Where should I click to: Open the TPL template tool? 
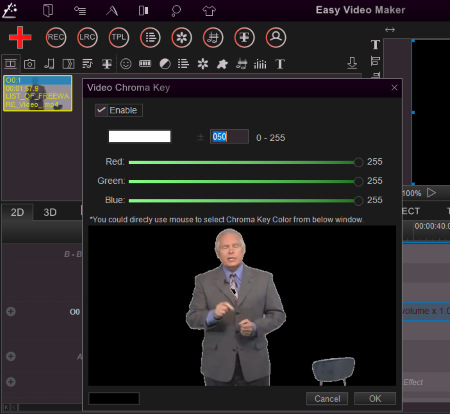click(119, 37)
